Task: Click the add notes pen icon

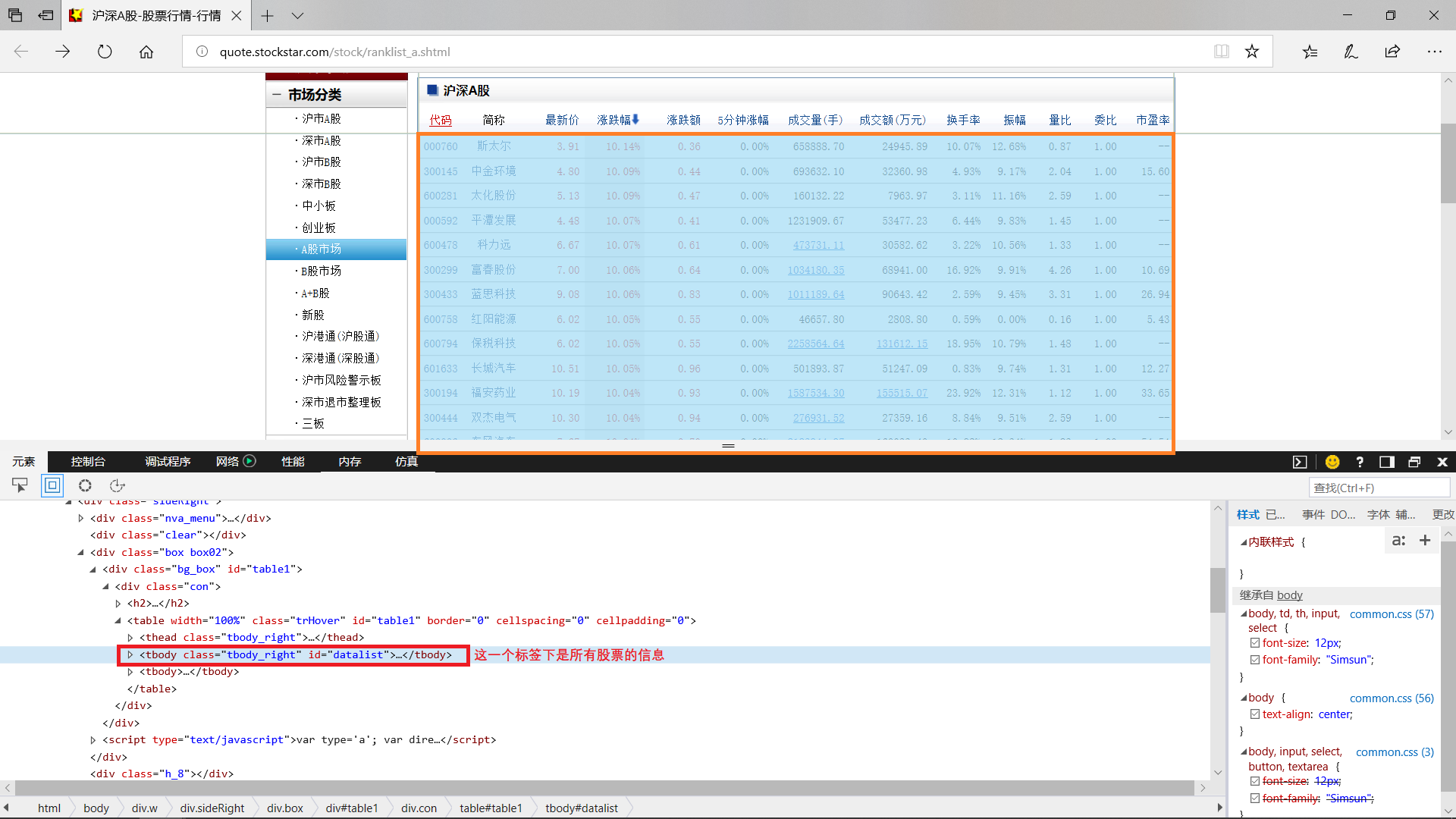Action: (x=1351, y=52)
